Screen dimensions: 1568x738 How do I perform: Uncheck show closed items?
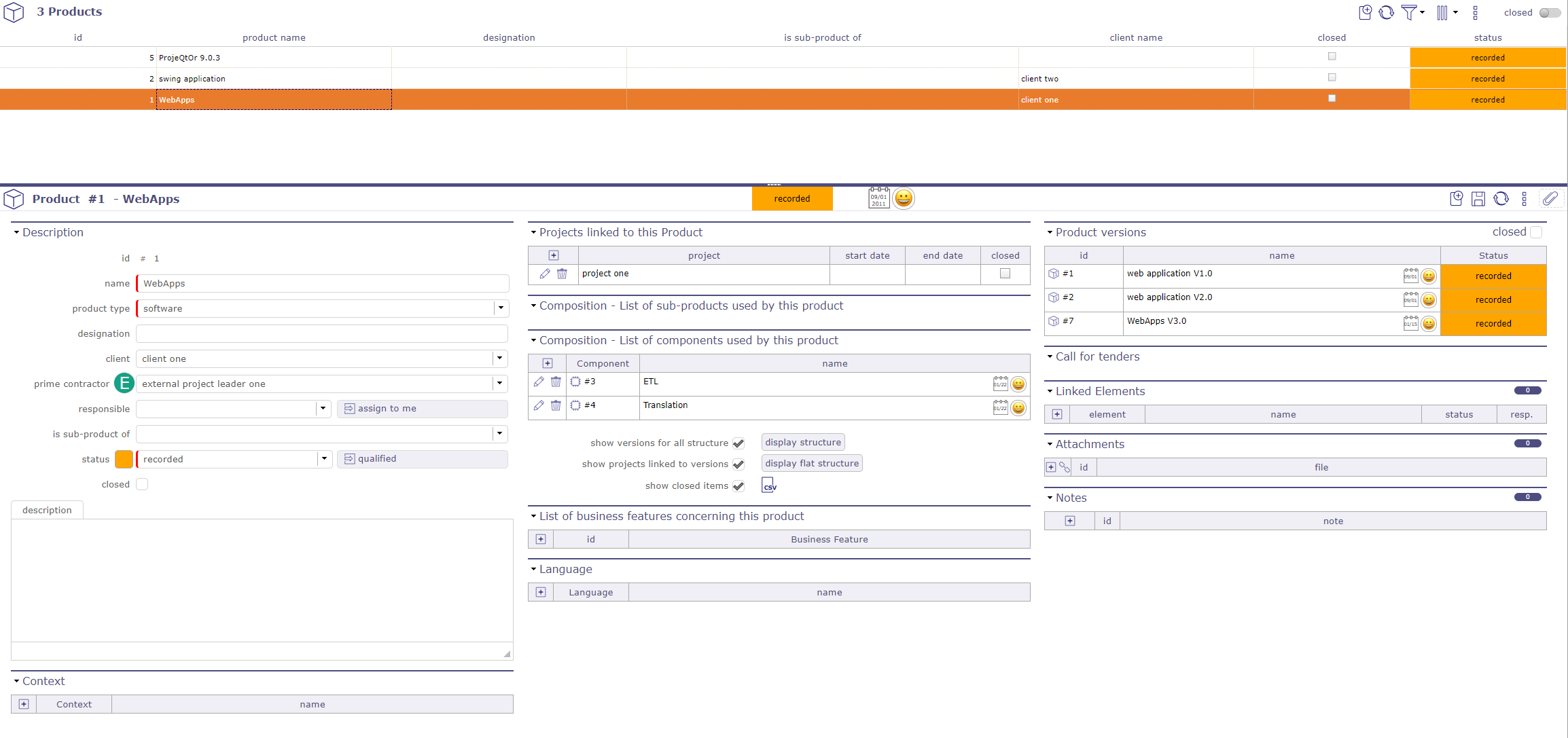738,486
